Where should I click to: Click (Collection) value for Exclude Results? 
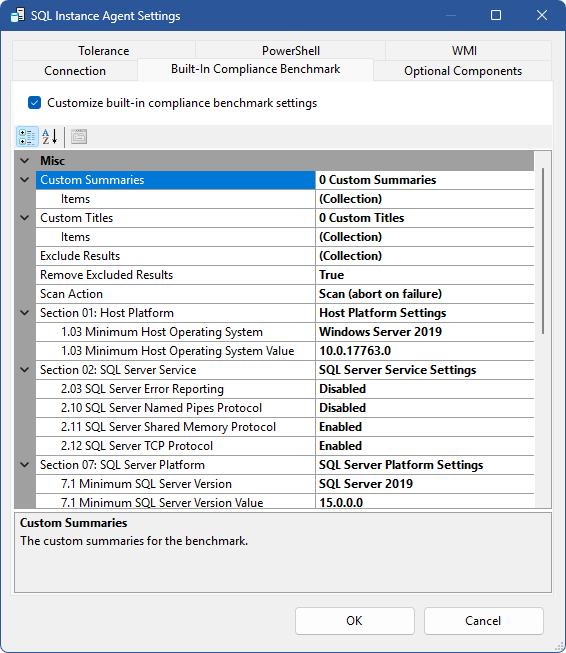point(425,256)
